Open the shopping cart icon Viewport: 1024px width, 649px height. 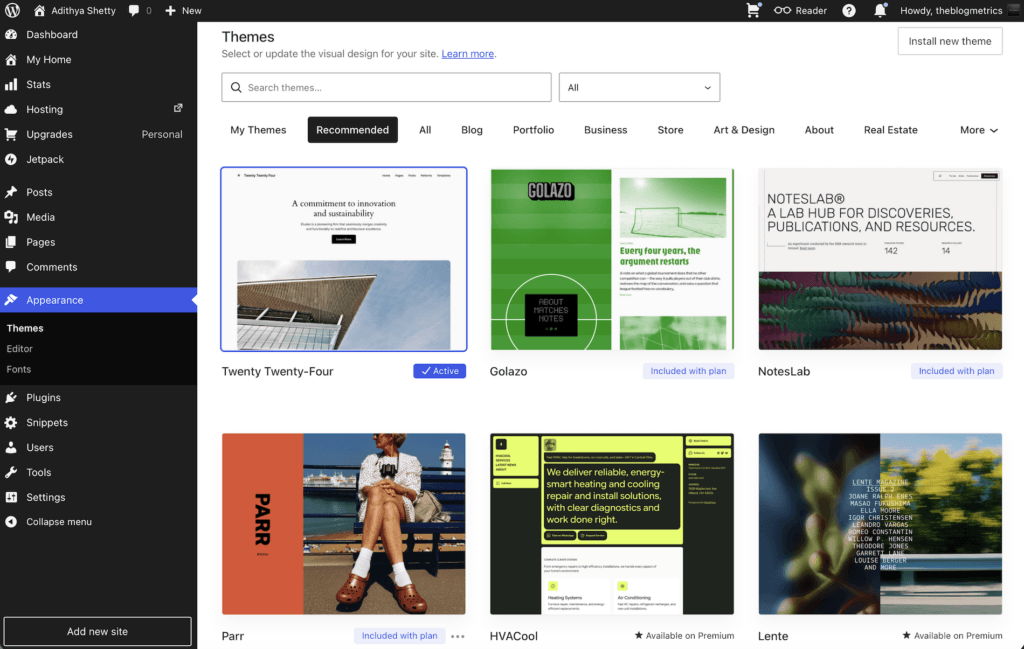click(753, 10)
